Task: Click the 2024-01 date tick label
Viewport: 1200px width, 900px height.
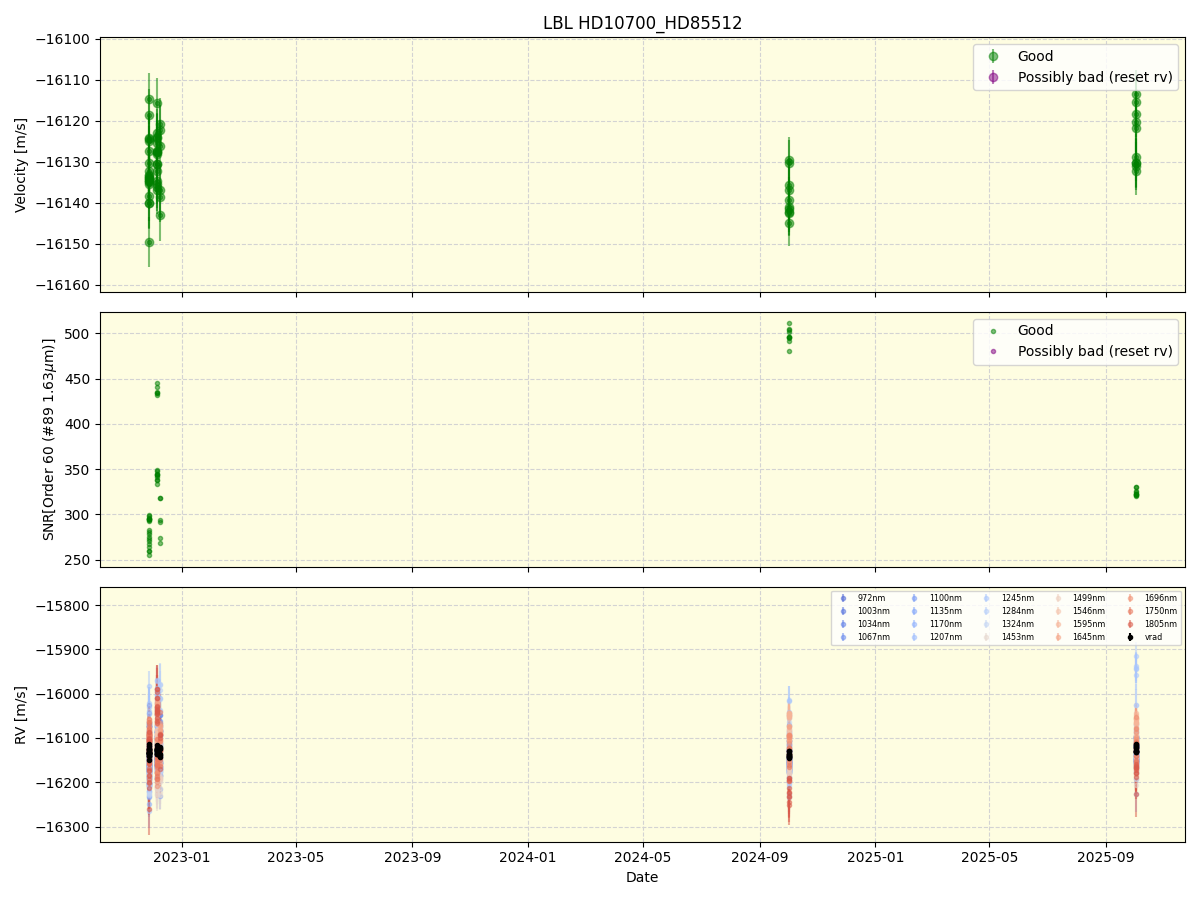Action: tap(529, 857)
